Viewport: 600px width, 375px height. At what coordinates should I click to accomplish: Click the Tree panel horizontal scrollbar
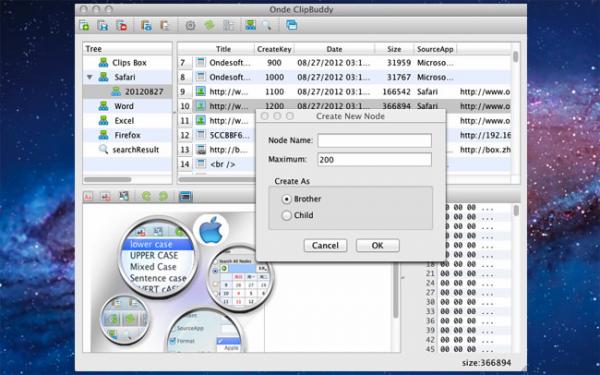click(108, 179)
